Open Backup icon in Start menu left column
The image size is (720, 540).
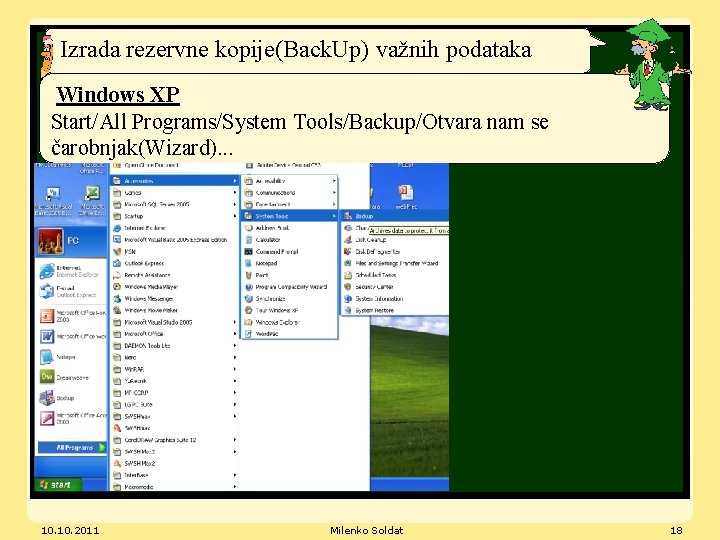pyautogui.click(x=47, y=398)
